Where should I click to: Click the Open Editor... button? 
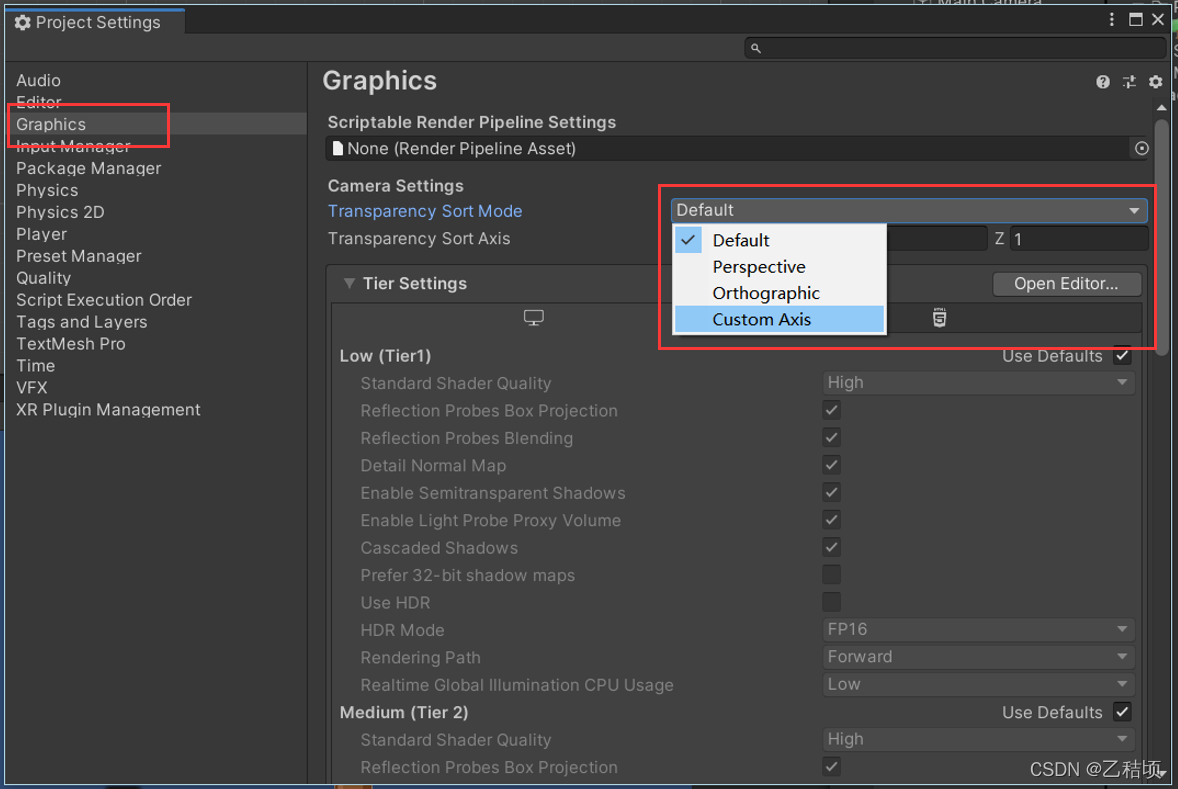click(x=1066, y=284)
